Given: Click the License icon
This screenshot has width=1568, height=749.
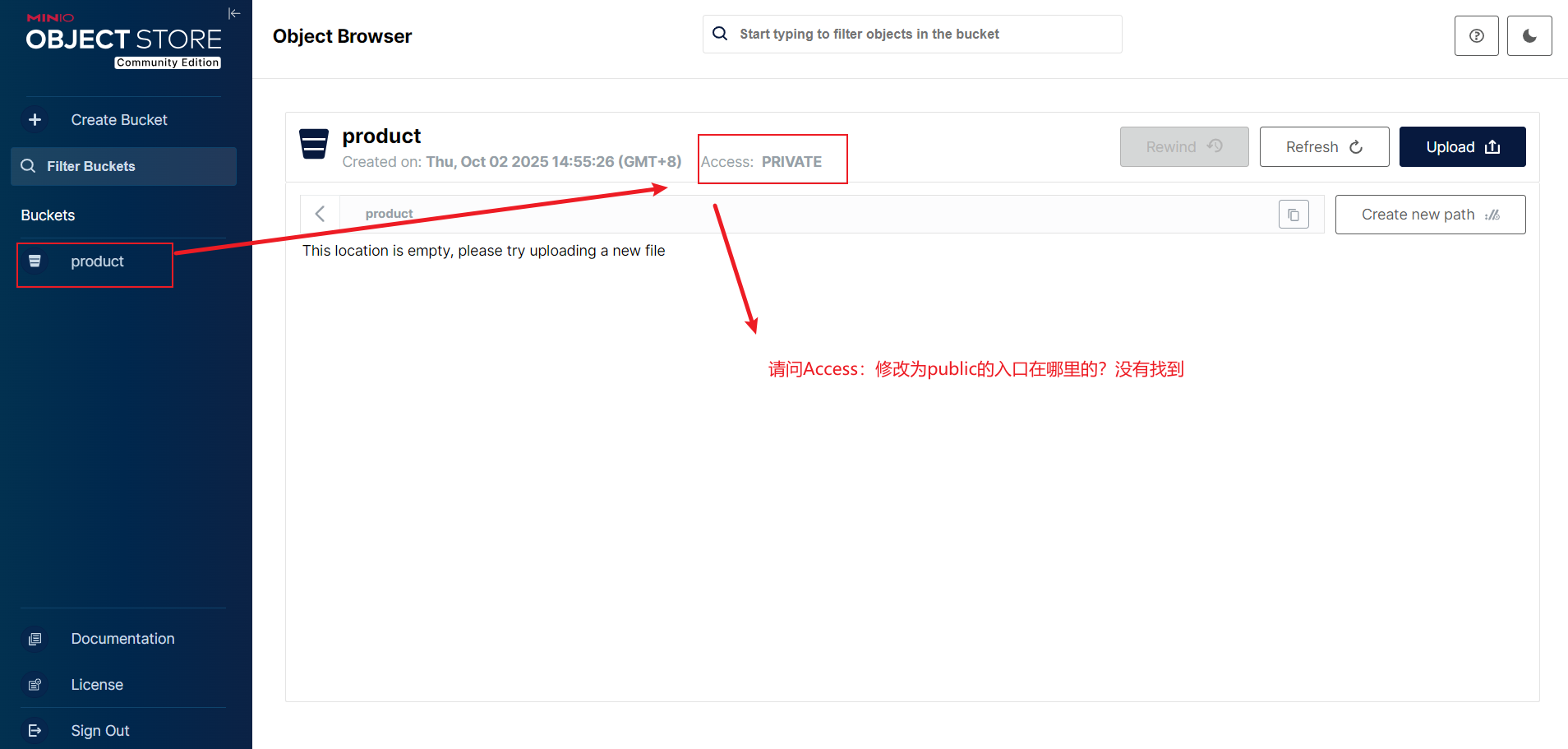Looking at the screenshot, I should [35, 685].
